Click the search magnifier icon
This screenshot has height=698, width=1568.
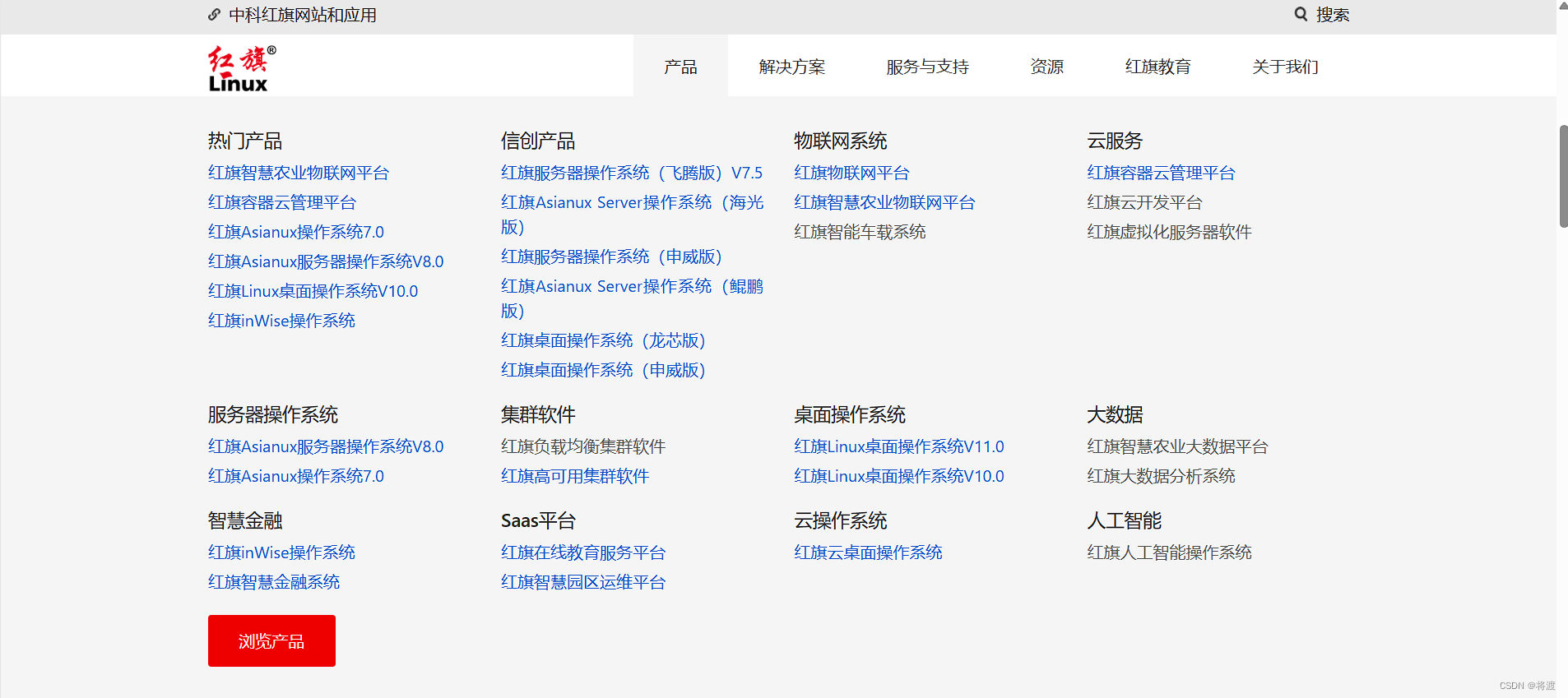point(1301,14)
